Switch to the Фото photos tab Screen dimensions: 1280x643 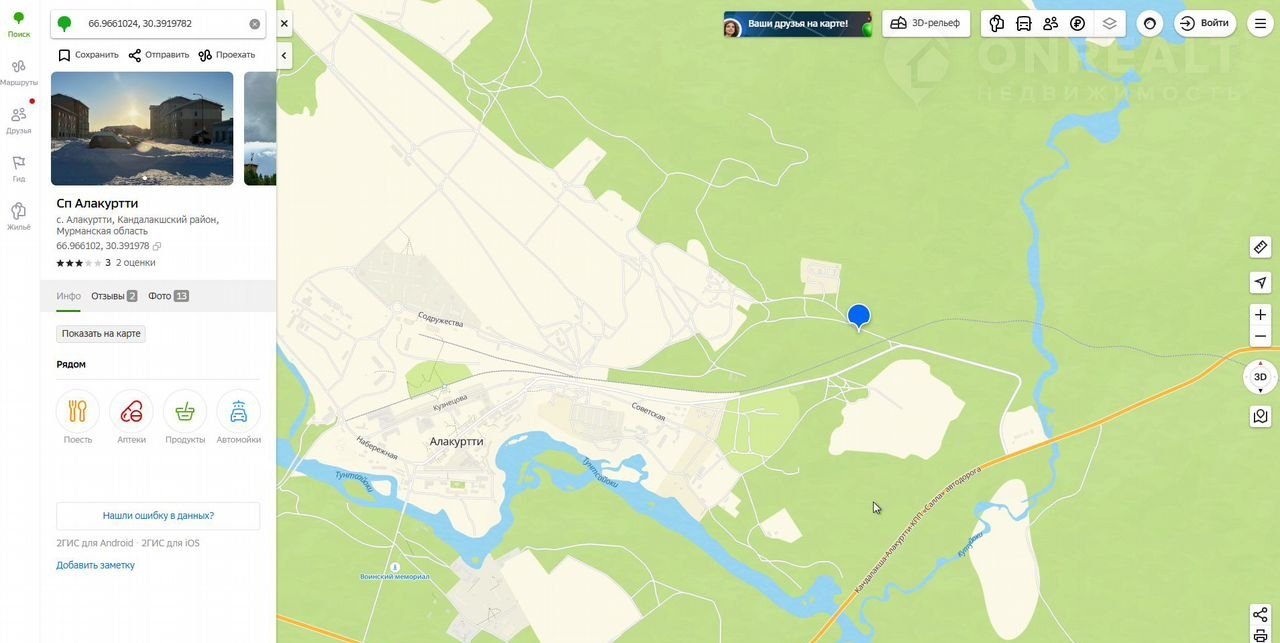pyautogui.click(x=168, y=296)
